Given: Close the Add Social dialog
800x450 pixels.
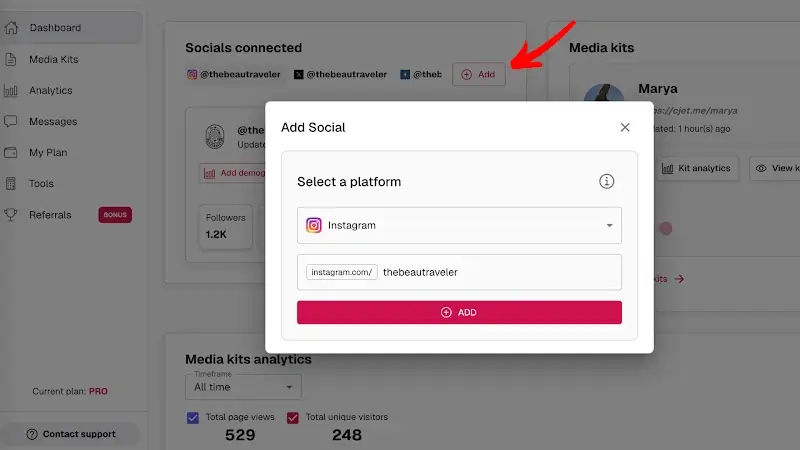Looking at the screenshot, I should coord(625,127).
